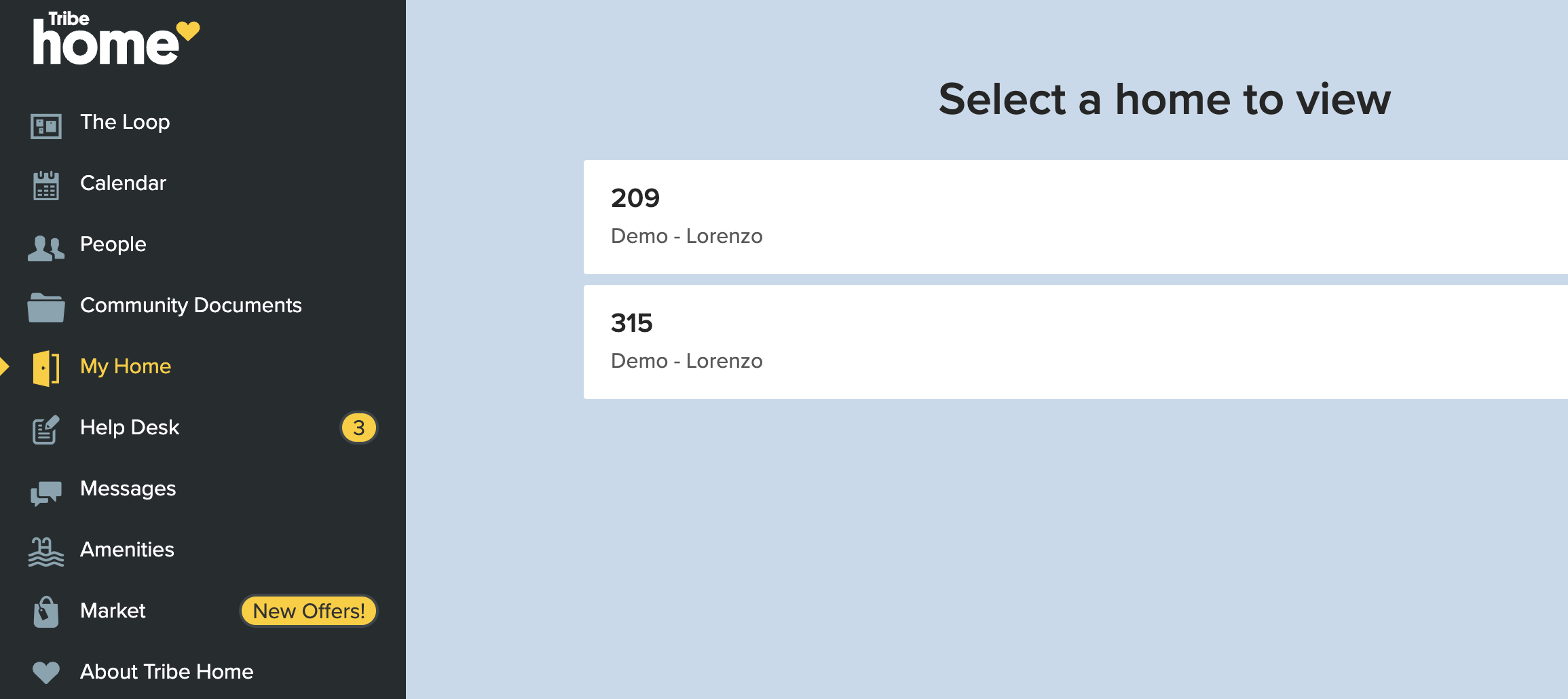Open the Tribe Home logo
The image size is (1568, 699).
(x=116, y=39)
